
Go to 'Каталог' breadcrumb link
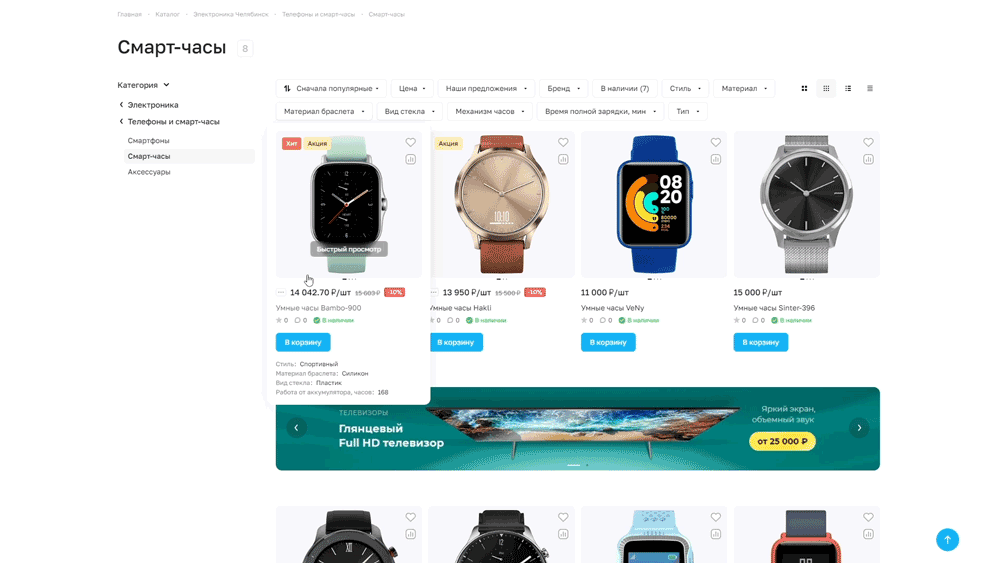pos(167,14)
